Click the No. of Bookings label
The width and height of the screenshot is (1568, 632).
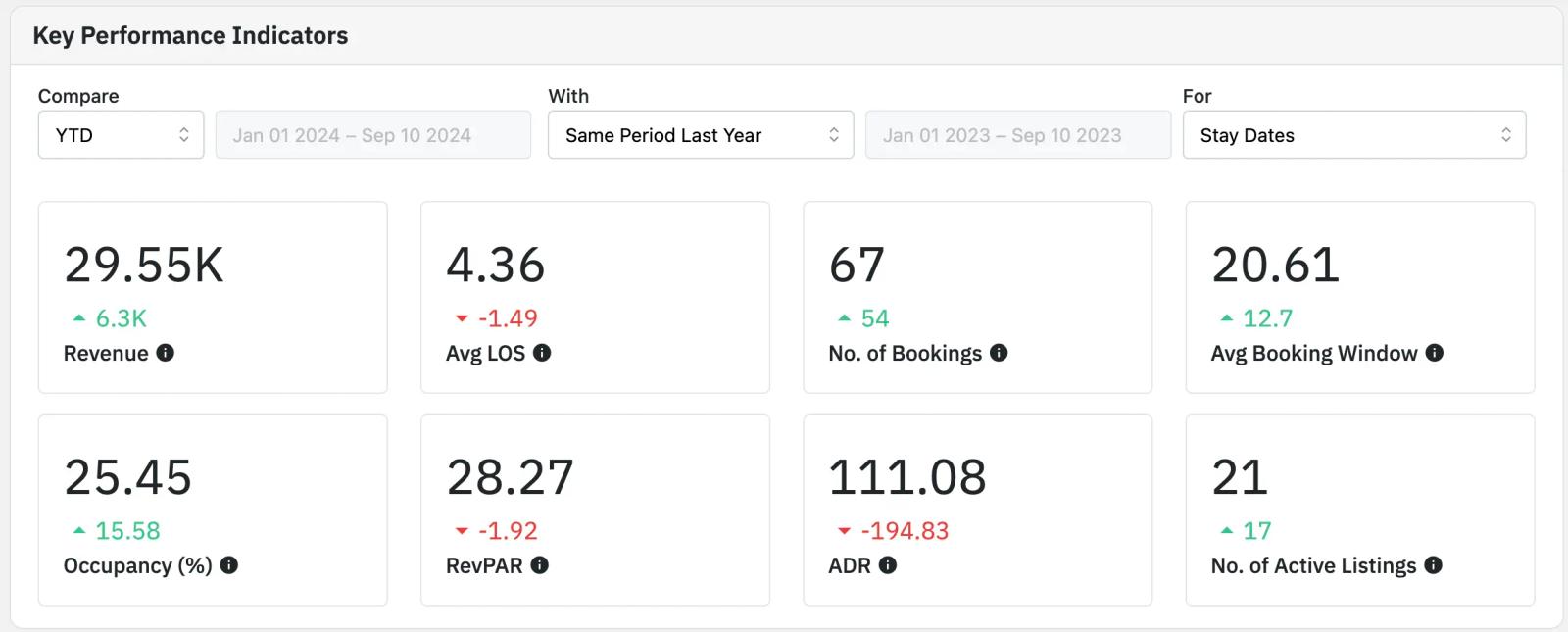click(x=906, y=354)
